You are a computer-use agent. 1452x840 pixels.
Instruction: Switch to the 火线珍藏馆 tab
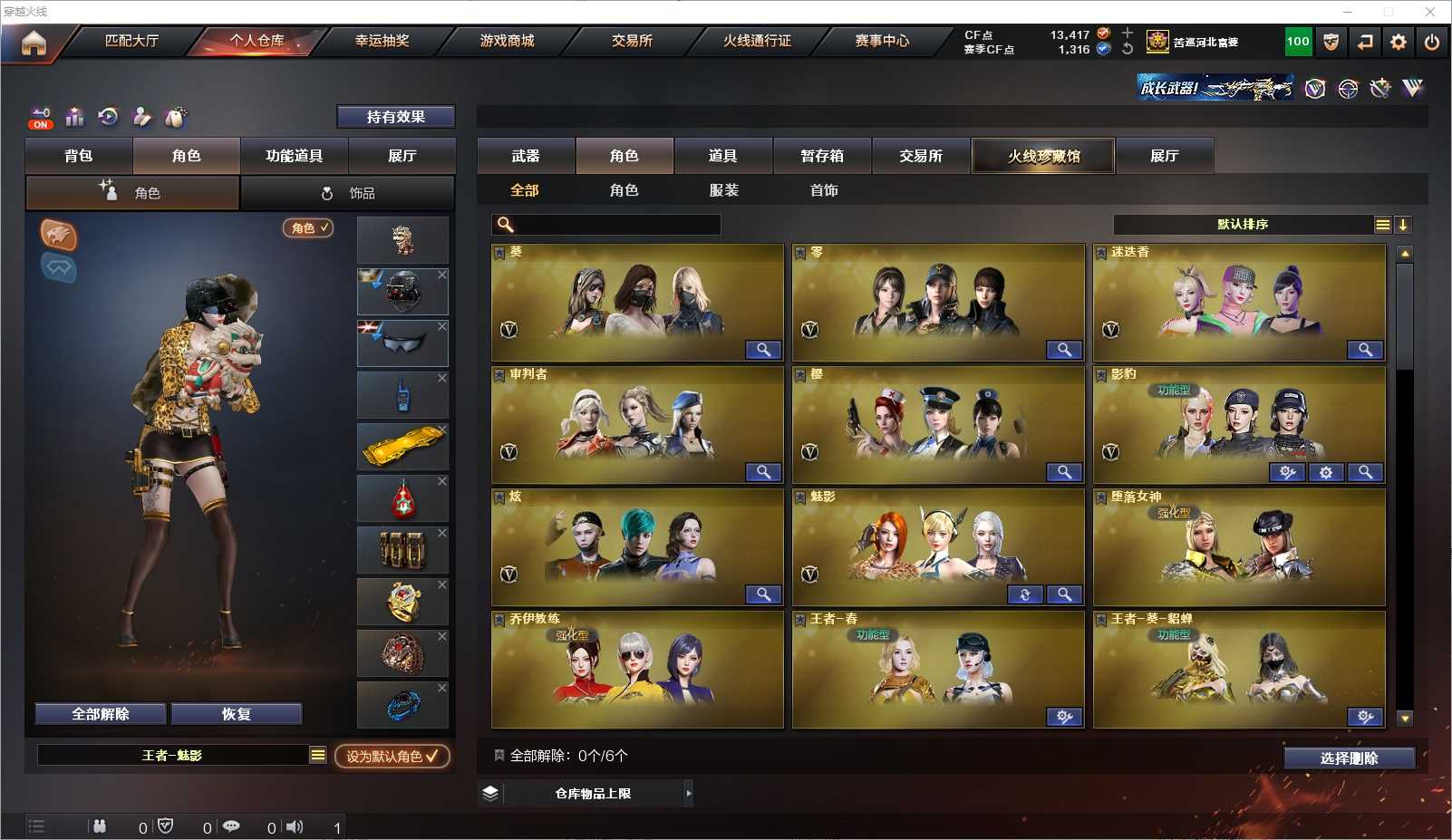click(x=1043, y=156)
